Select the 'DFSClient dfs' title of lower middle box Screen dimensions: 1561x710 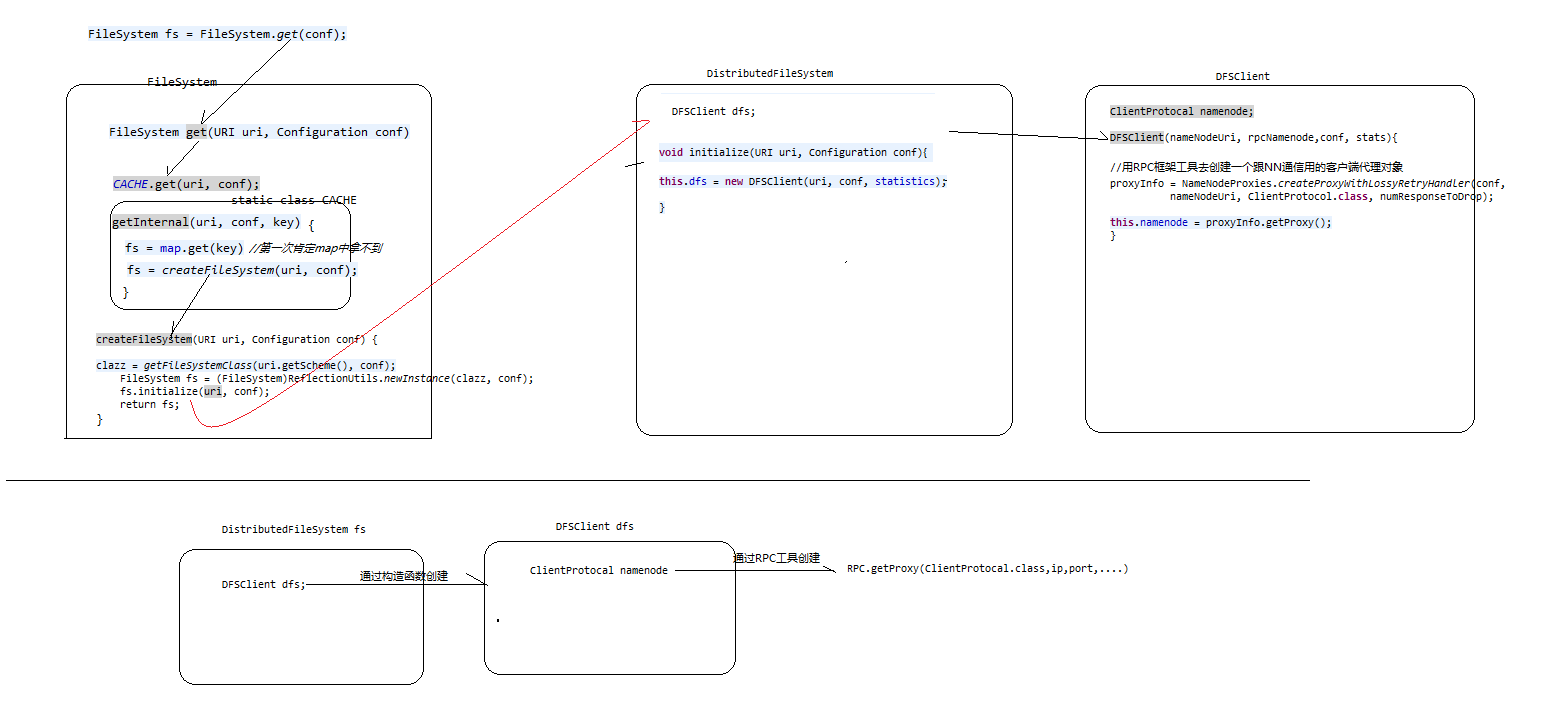tap(595, 526)
